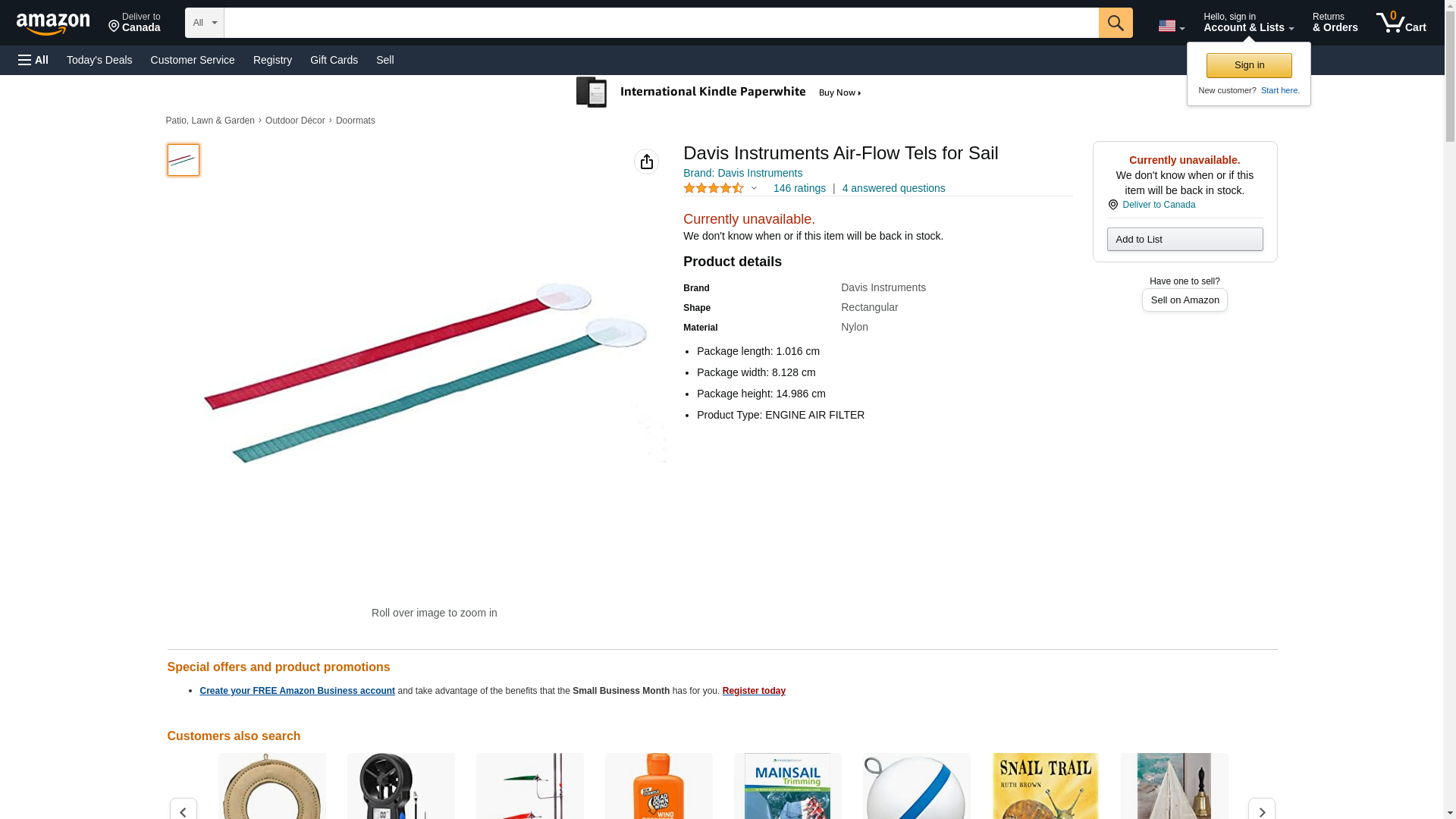The width and height of the screenshot is (1456, 819).
Task: Open the 146 ratings link
Action: point(799,188)
